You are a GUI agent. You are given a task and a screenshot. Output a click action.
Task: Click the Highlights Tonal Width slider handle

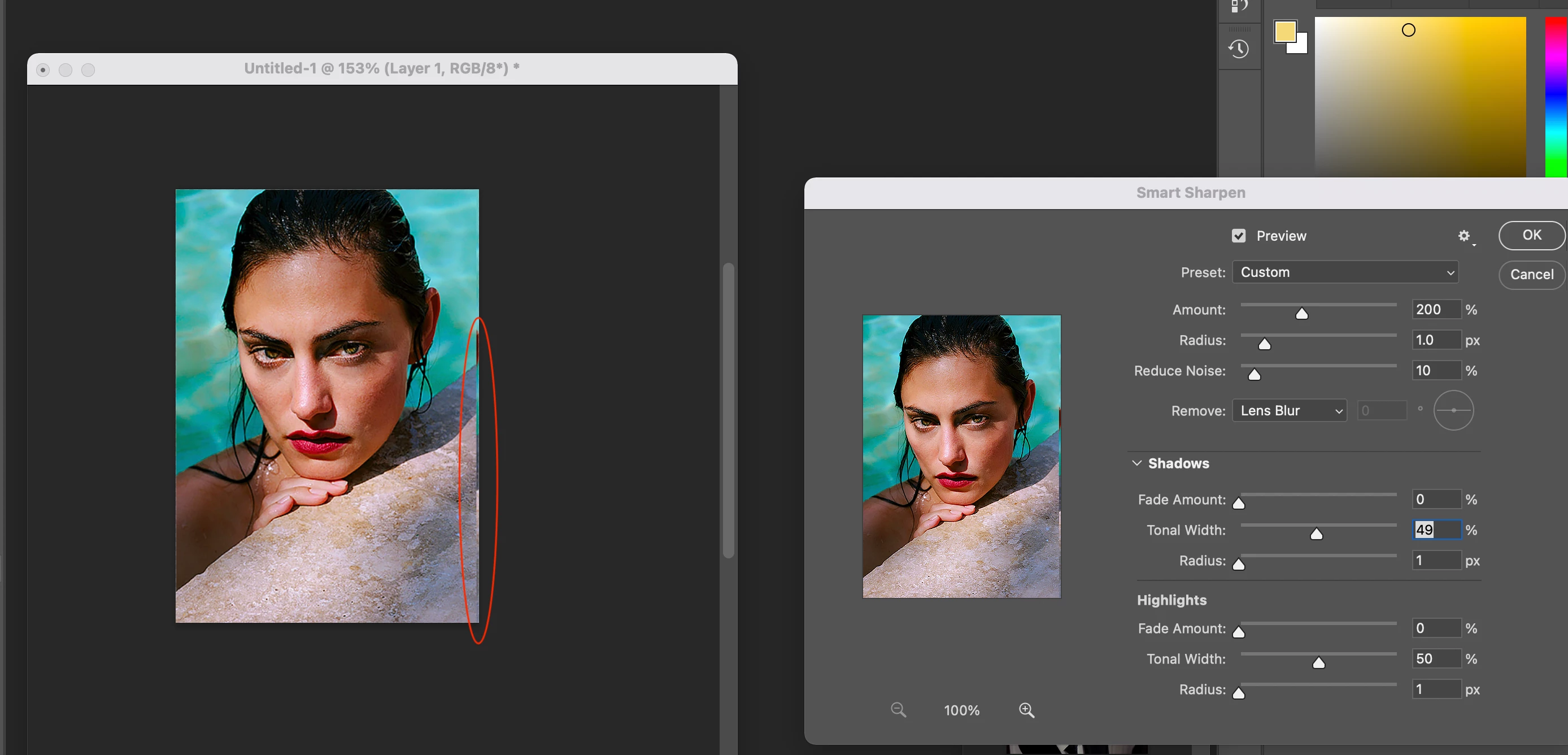[x=1318, y=662]
